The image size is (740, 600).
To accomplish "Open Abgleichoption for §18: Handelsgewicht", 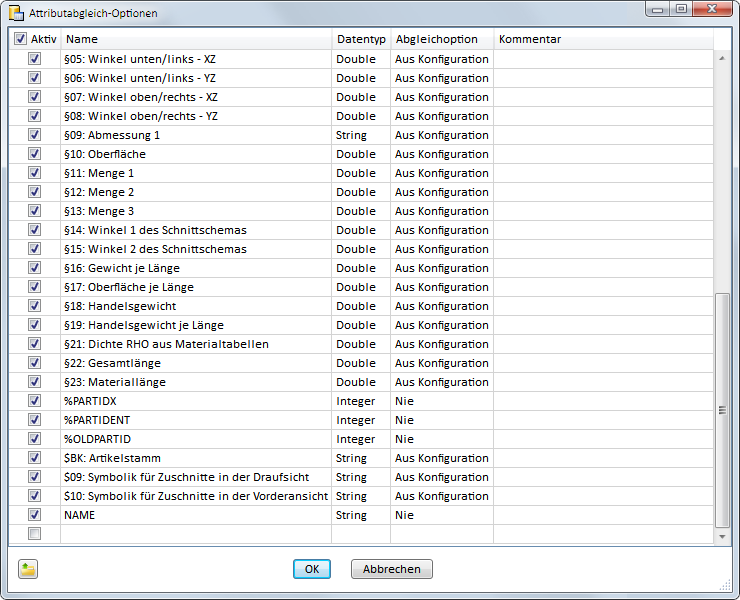I will 442,306.
